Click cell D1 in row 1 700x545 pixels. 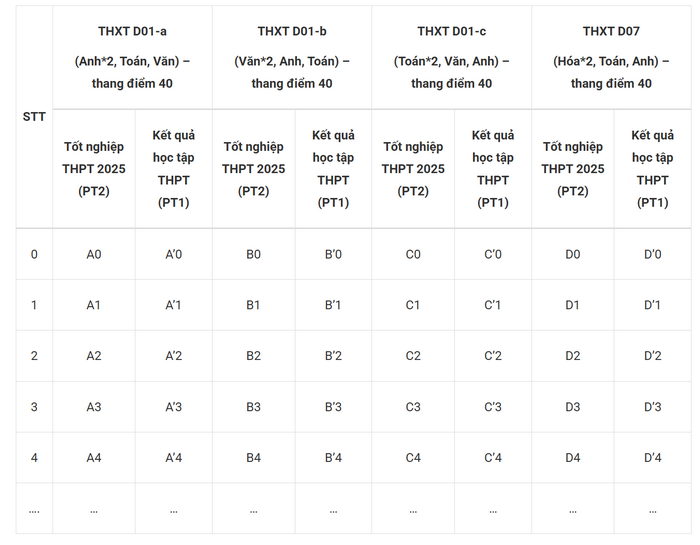tap(573, 305)
